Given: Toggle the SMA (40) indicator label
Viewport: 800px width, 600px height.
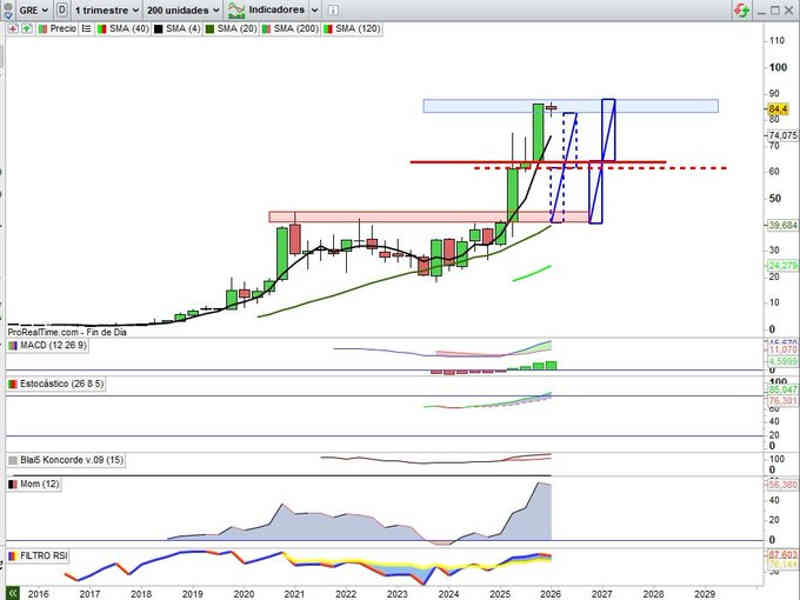Looking at the screenshot, I should click(x=127, y=29).
